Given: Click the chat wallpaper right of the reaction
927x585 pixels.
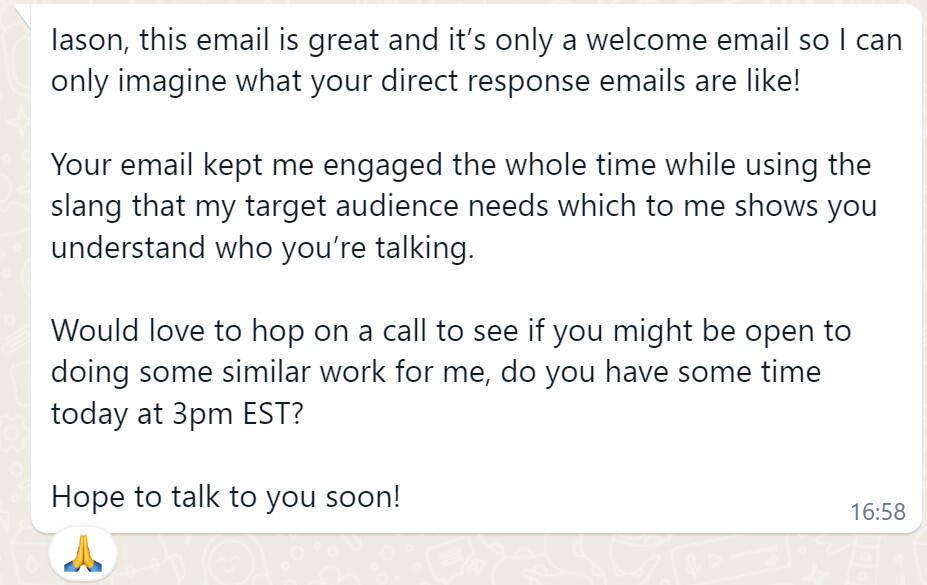Looking at the screenshot, I should click(x=500, y=560).
